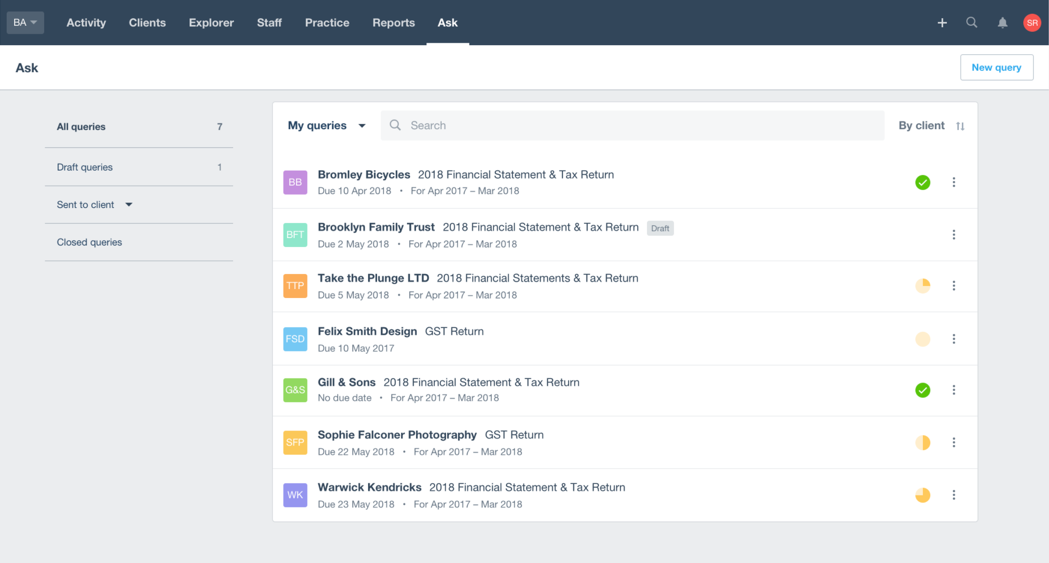Viewport: 1049px width, 563px height.
Task: Click the New query button
Action: tap(997, 68)
